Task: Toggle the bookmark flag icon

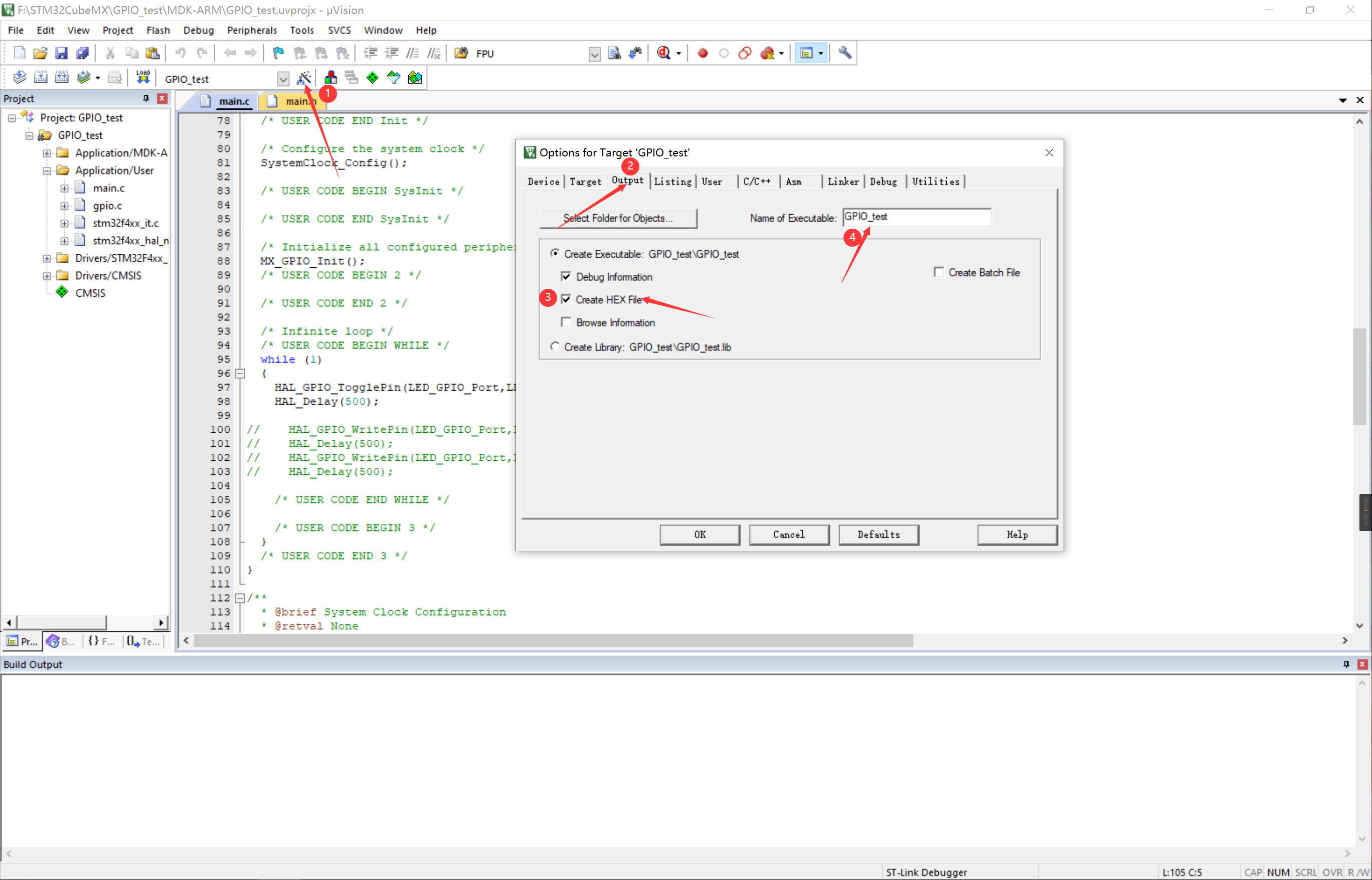Action: pos(278,53)
